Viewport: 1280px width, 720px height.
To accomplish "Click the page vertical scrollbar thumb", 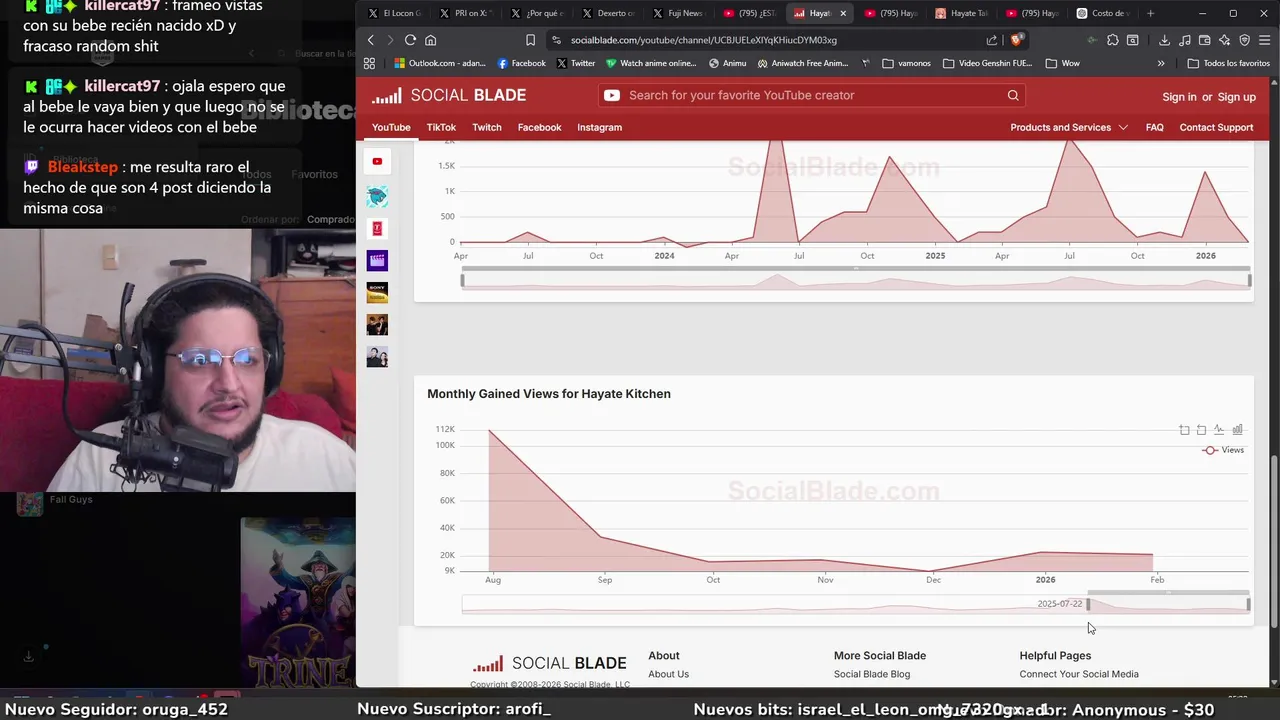I will (1274, 543).
